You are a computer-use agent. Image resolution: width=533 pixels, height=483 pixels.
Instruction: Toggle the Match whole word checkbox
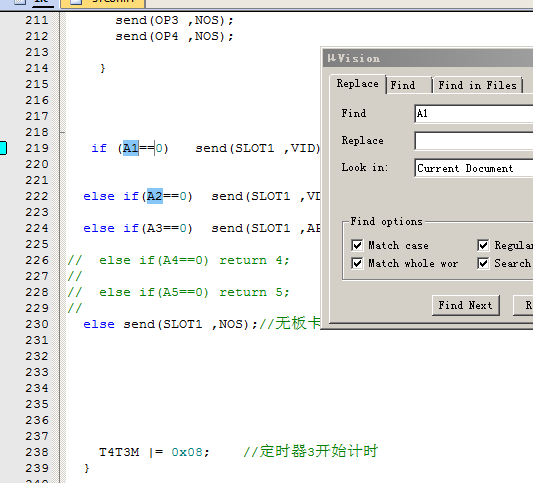tap(357, 263)
